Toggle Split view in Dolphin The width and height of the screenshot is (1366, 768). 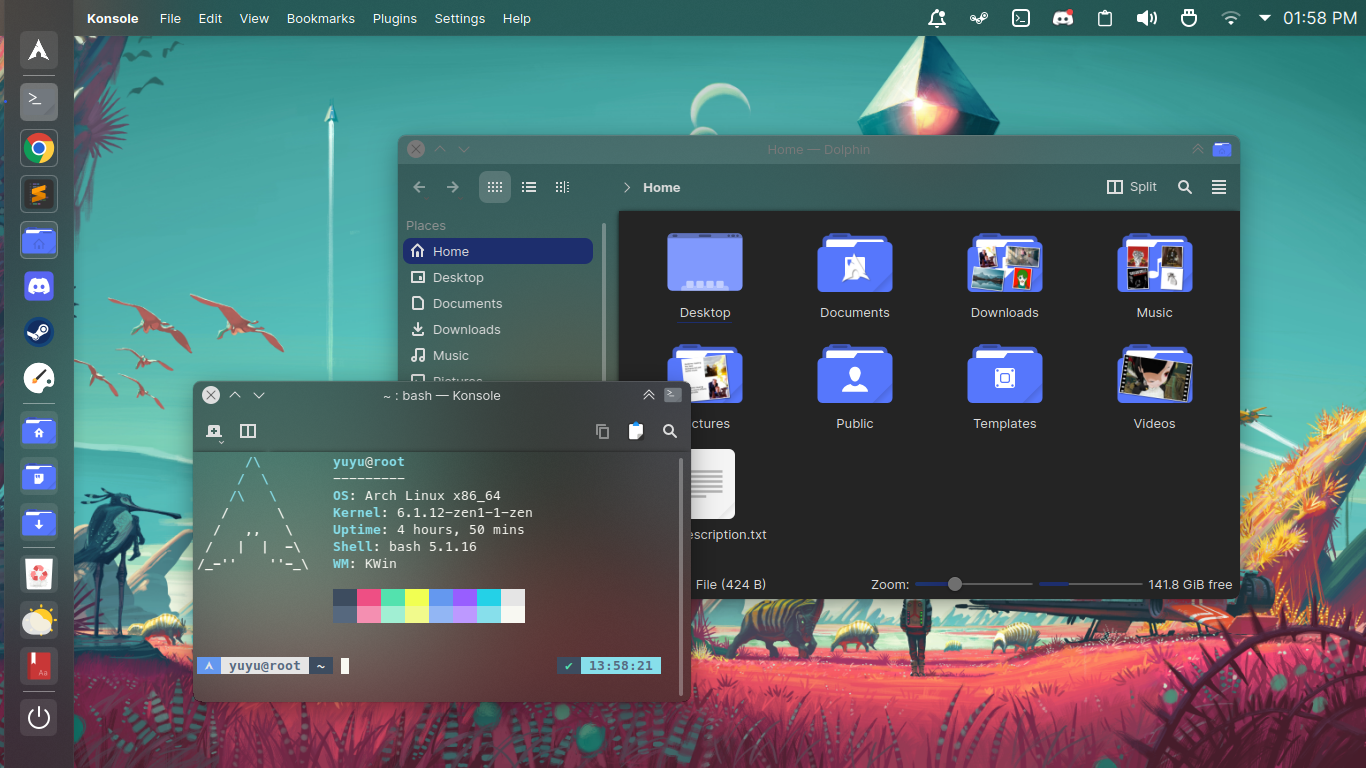point(1132,187)
